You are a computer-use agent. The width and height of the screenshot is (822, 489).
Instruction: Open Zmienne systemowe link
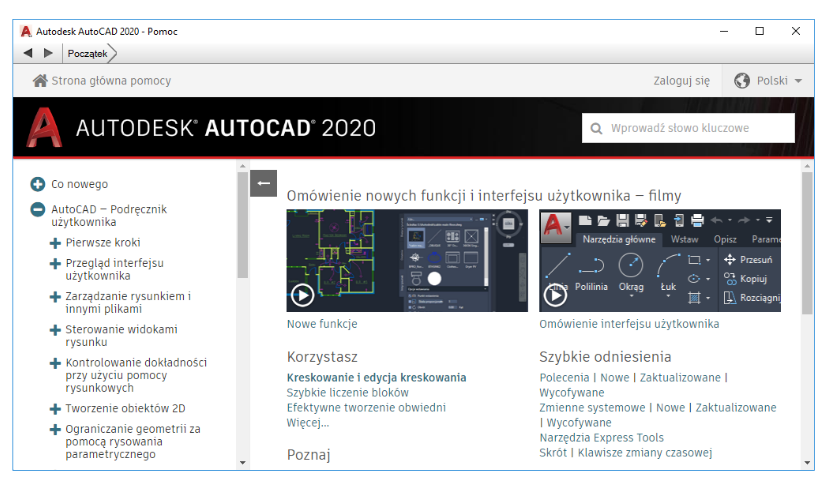coord(592,408)
